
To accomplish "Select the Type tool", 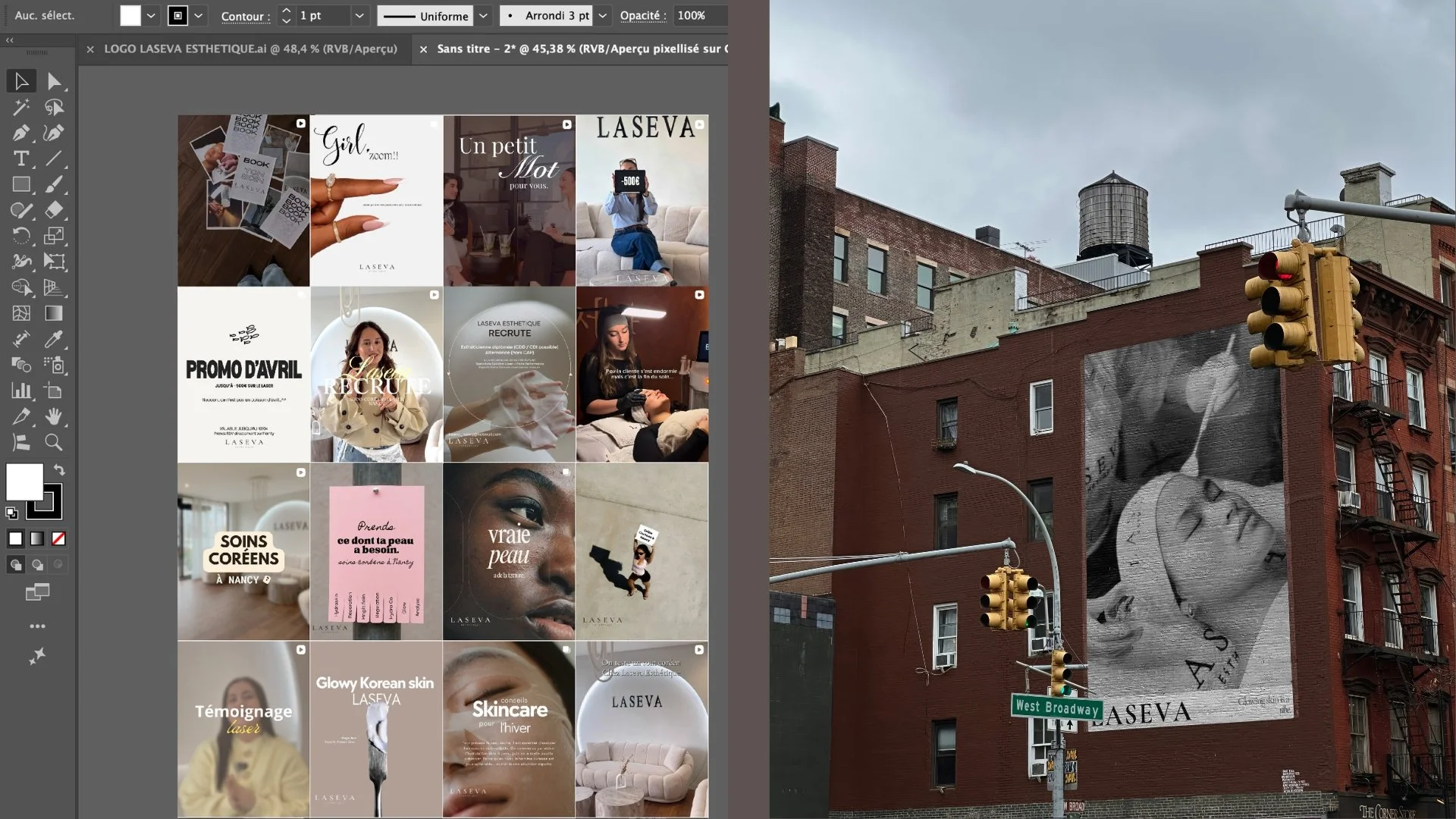I will click(20, 158).
